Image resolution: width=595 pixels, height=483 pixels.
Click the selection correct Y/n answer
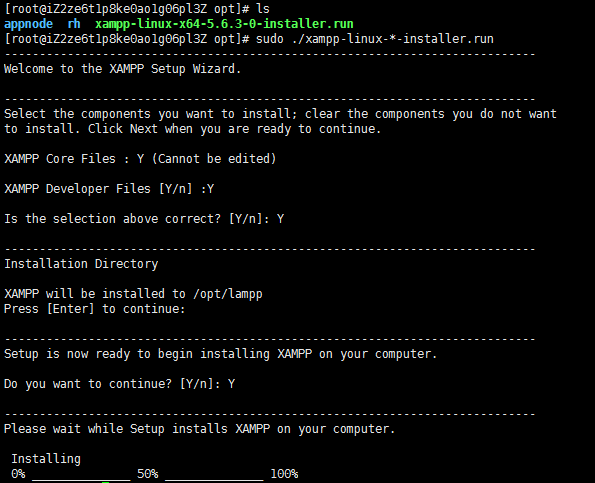tap(280, 219)
